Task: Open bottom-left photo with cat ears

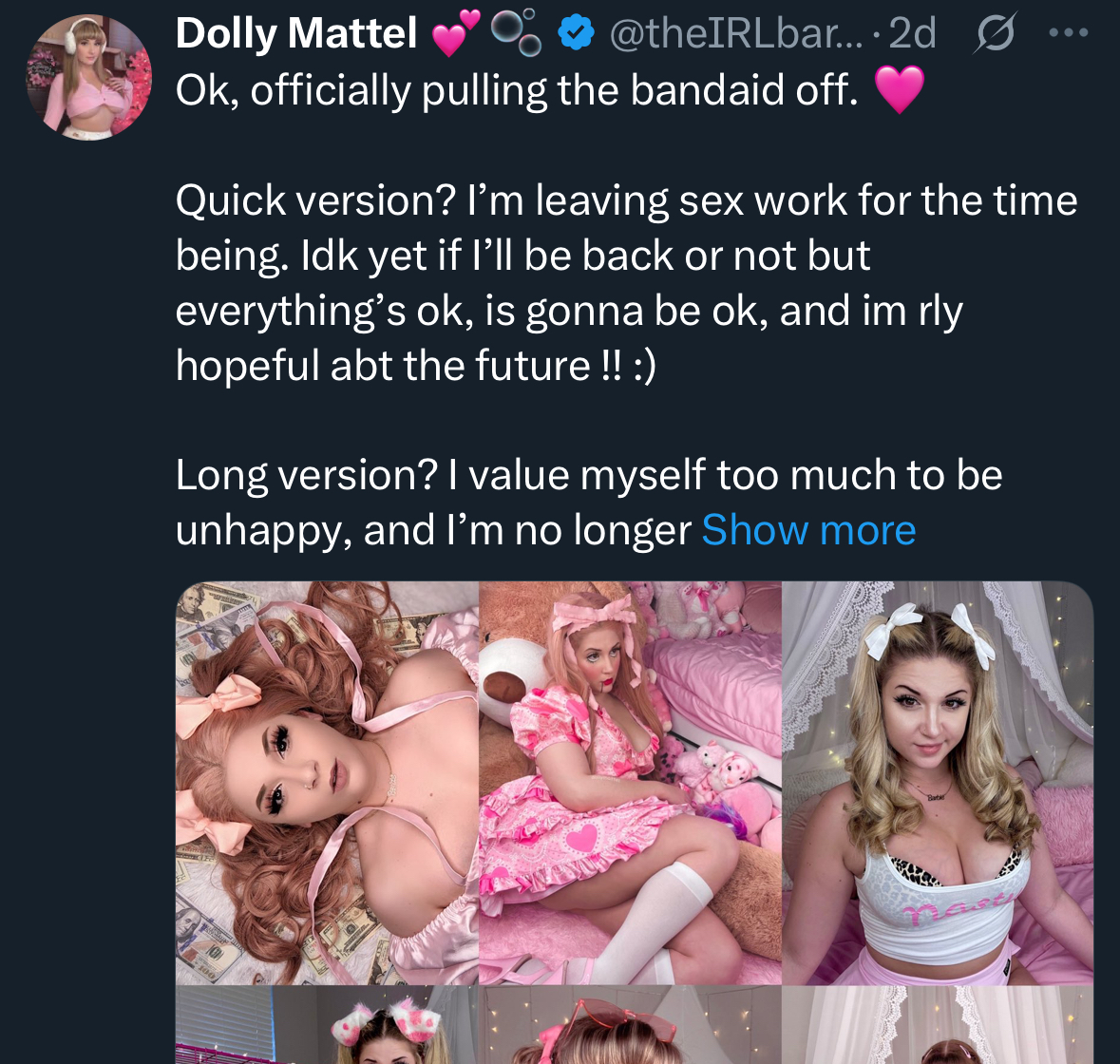Action: click(x=326, y=1028)
